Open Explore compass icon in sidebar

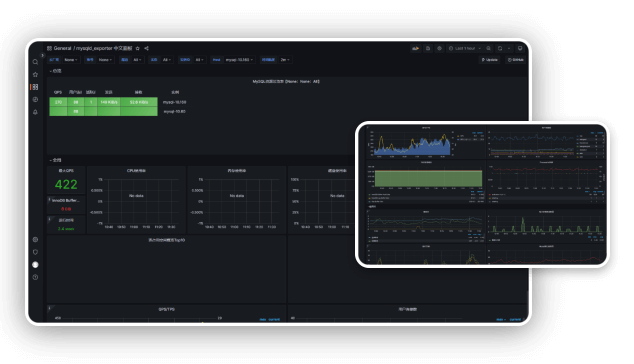tap(35, 99)
